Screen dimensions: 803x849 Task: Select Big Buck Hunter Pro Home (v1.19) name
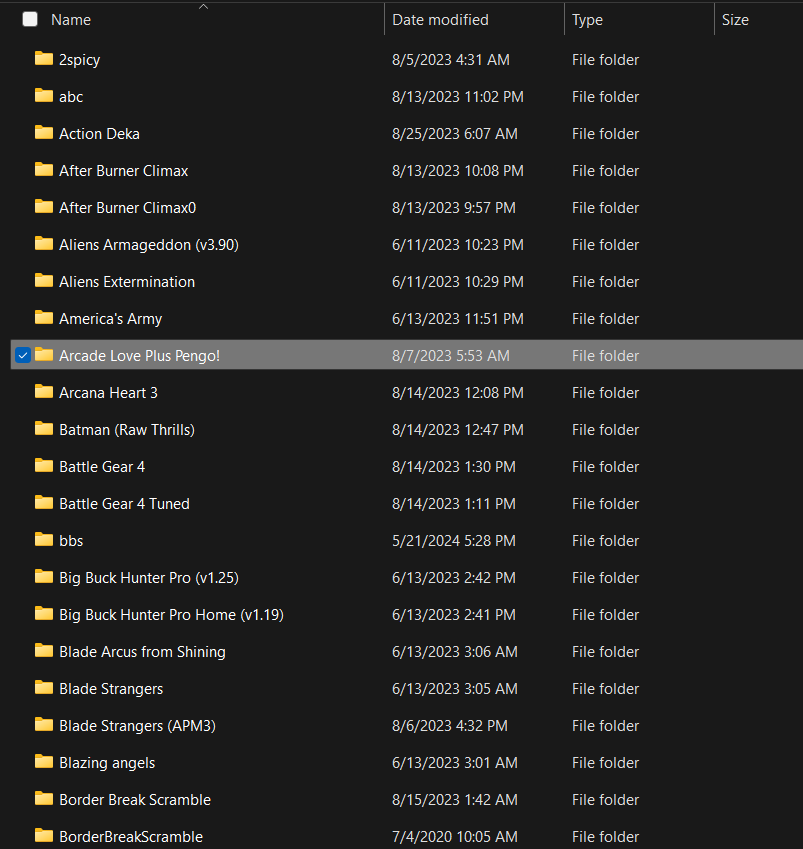click(x=171, y=615)
